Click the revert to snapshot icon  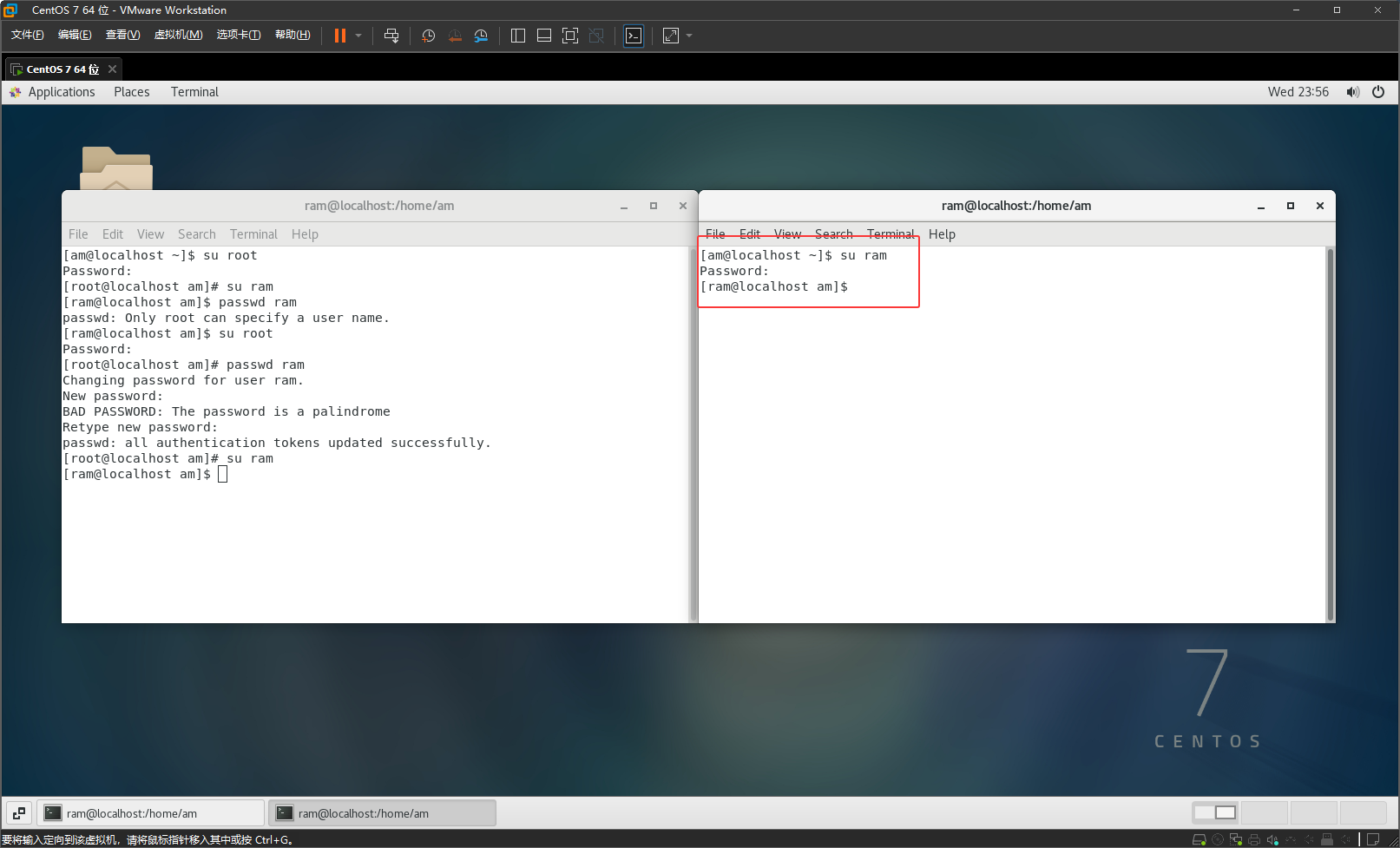[455, 36]
